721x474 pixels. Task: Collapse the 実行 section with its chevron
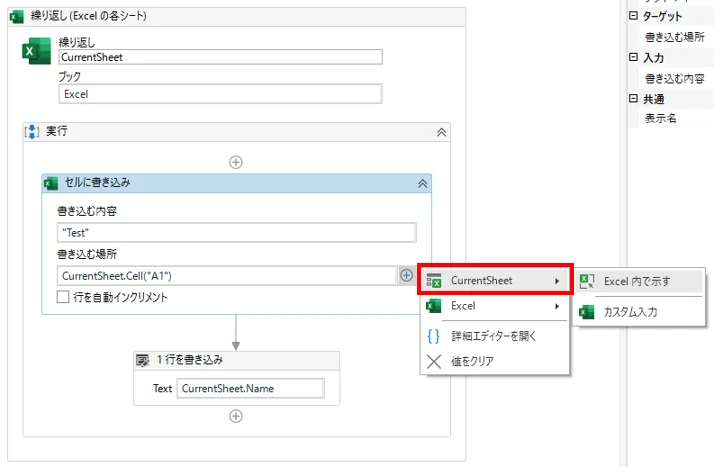441,131
